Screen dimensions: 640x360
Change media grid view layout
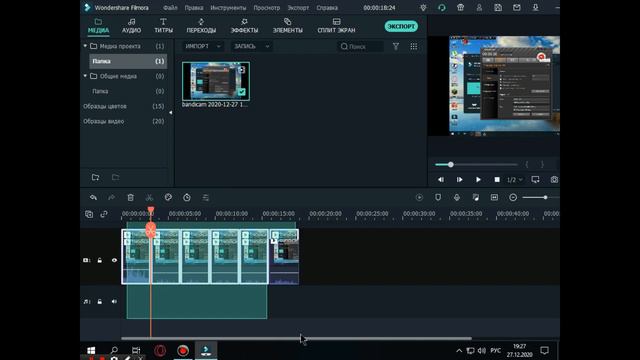point(413,47)
